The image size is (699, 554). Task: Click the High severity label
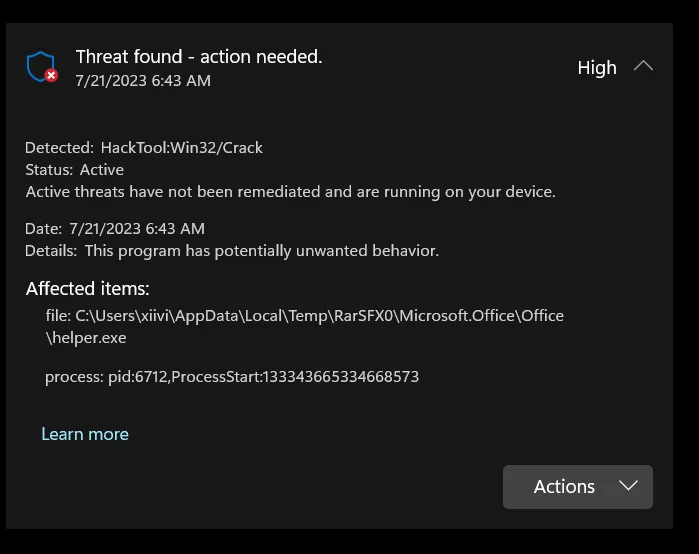(x=597, y=68)
